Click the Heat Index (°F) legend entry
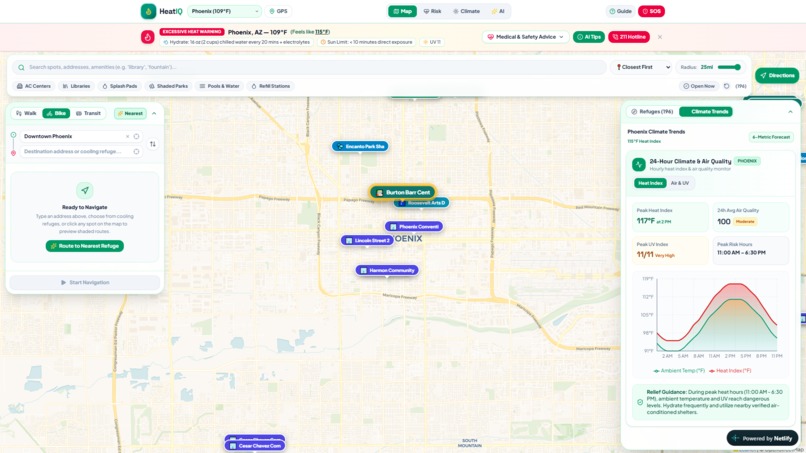Screen dimensions: 806x453 pos(730,371)
